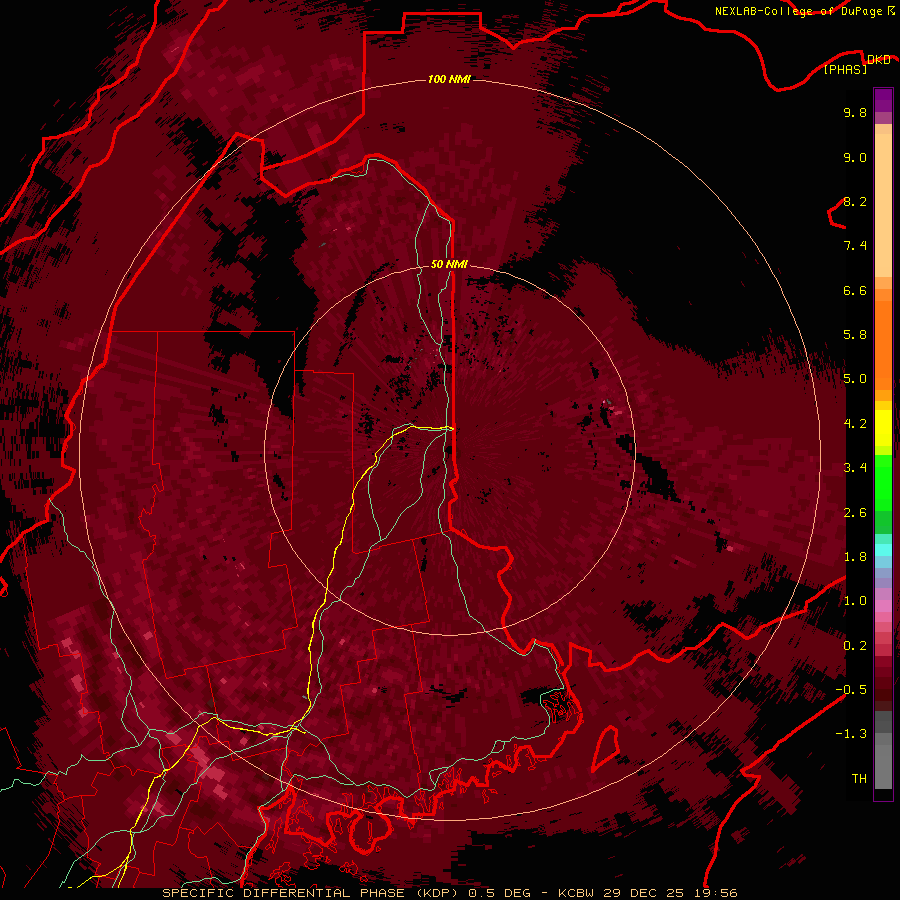Click the 5.8 value on the scale
Screen dimensions: 900x900
855,335
